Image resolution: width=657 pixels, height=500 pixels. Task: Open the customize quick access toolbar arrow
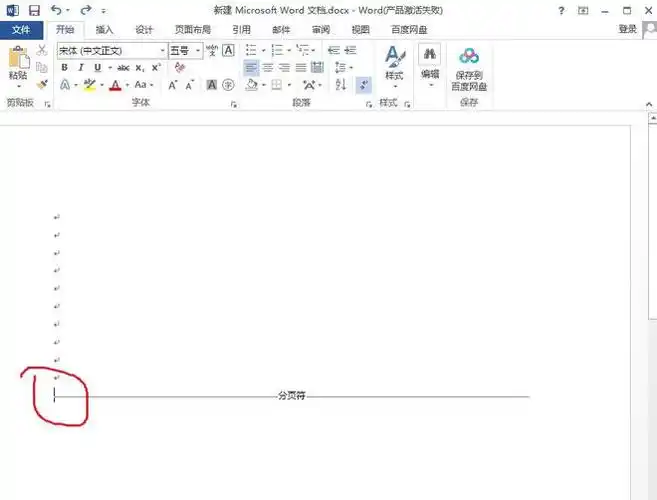(104, 11)
